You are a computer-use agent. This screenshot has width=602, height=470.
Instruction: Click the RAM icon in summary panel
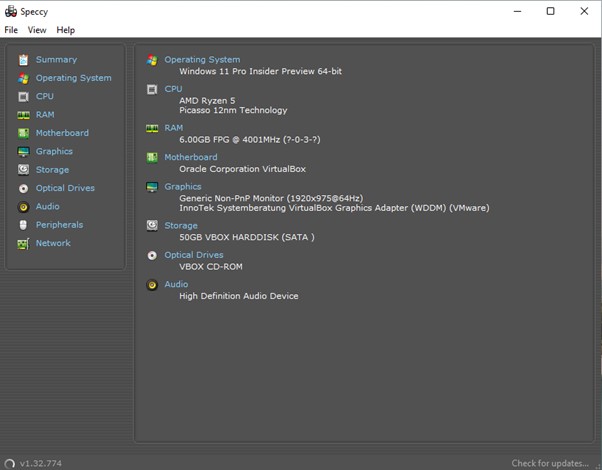click(x=152, y=128)
